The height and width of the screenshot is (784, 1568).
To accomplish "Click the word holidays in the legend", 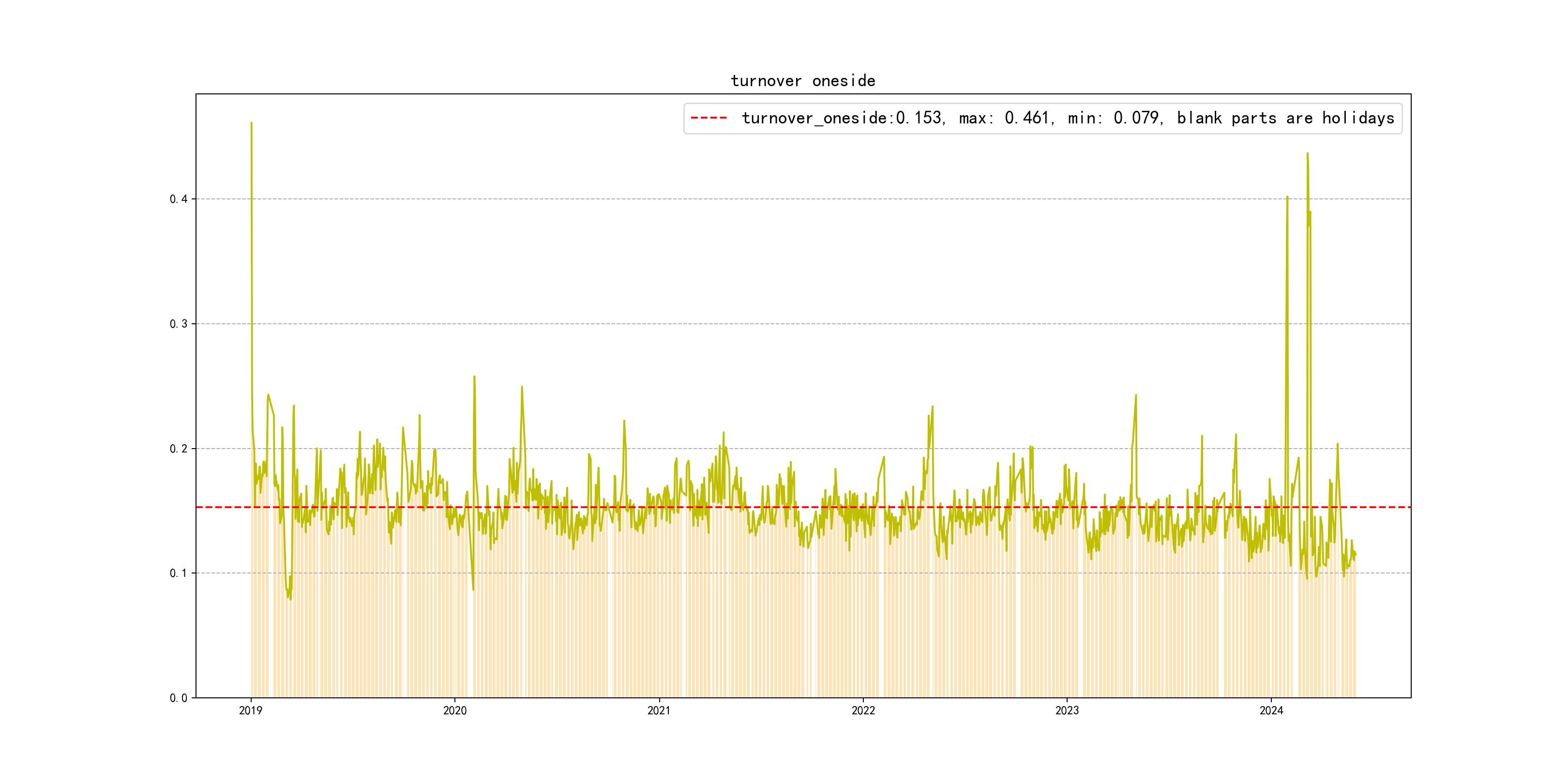I will [x=1358, y=118].
